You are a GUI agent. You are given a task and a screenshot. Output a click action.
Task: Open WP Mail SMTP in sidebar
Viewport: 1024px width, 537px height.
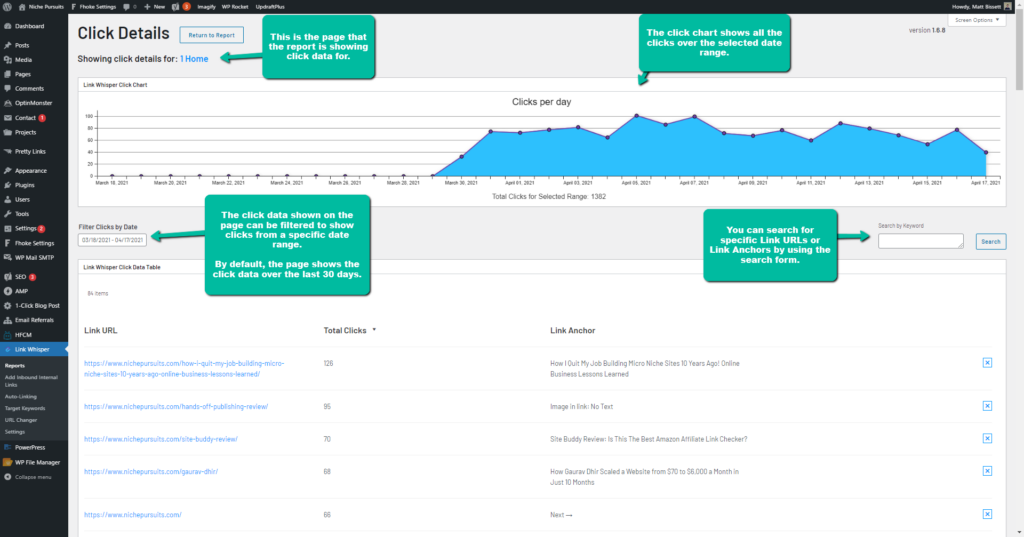(x=35, y=257)
